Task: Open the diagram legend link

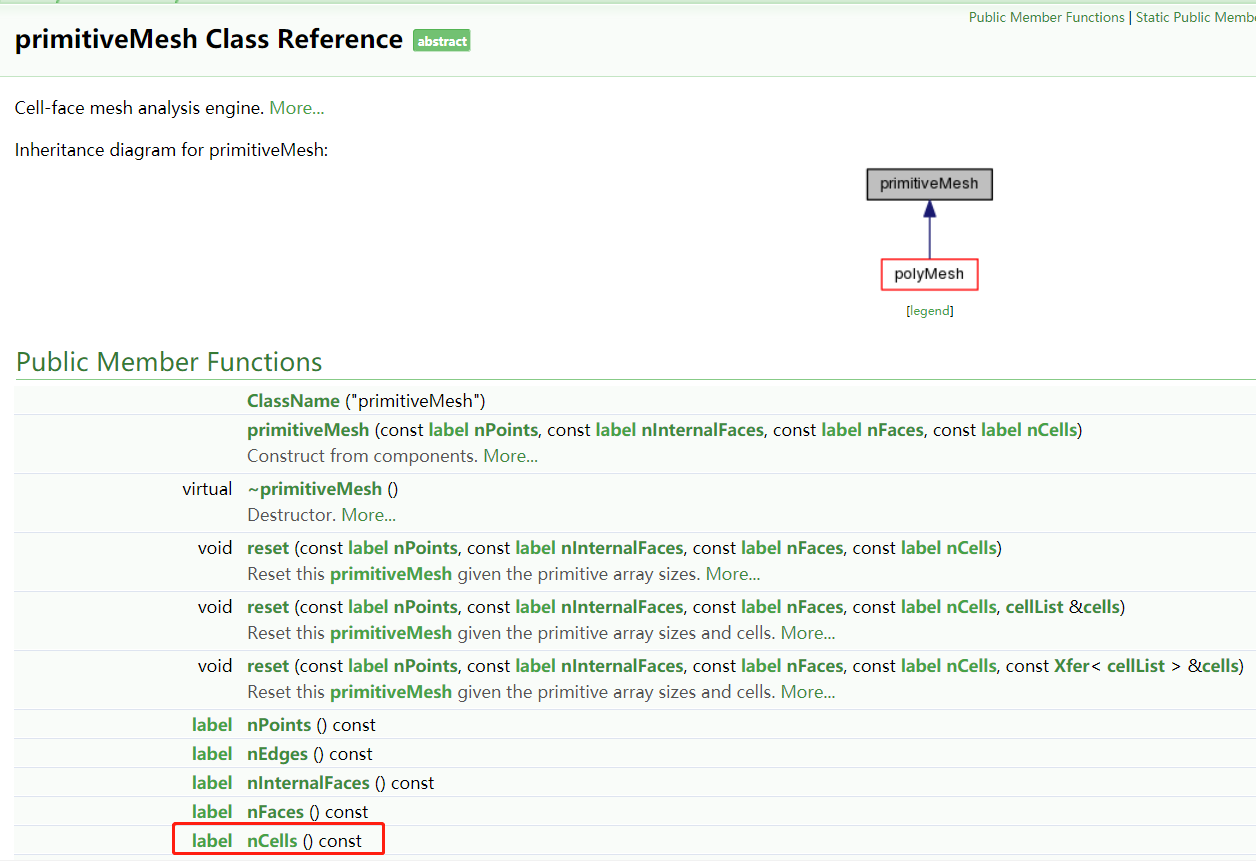Action: [929, 311]
